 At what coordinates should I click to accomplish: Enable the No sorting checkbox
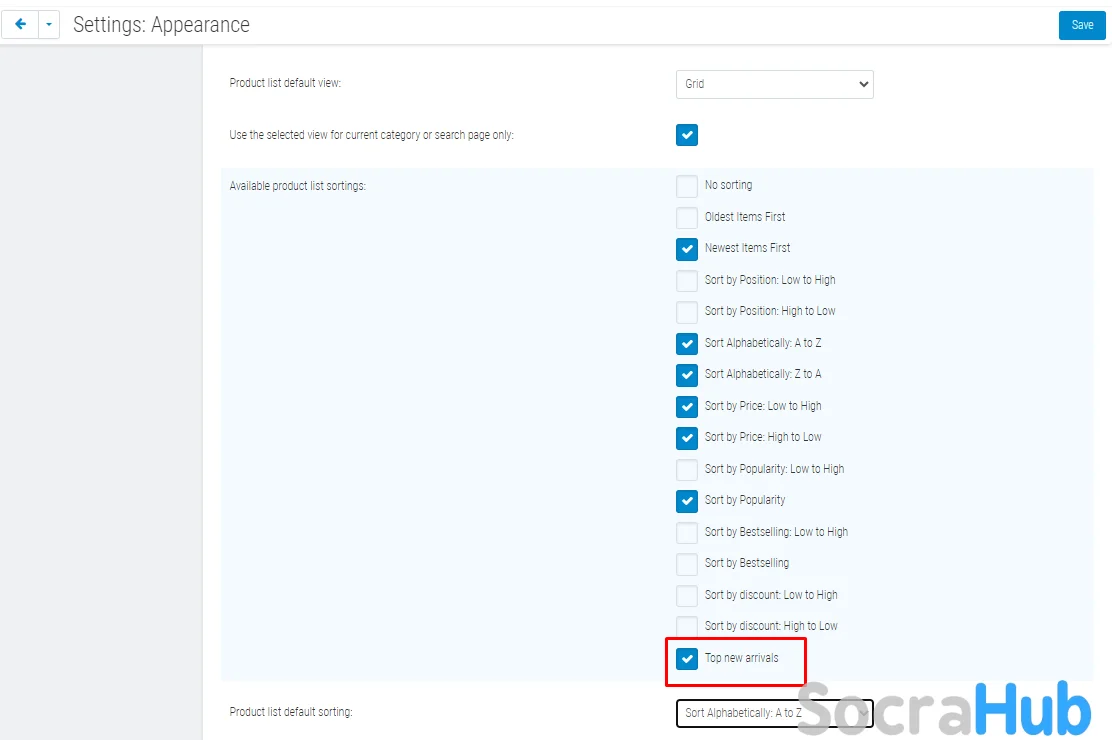[x=687, y=186]
